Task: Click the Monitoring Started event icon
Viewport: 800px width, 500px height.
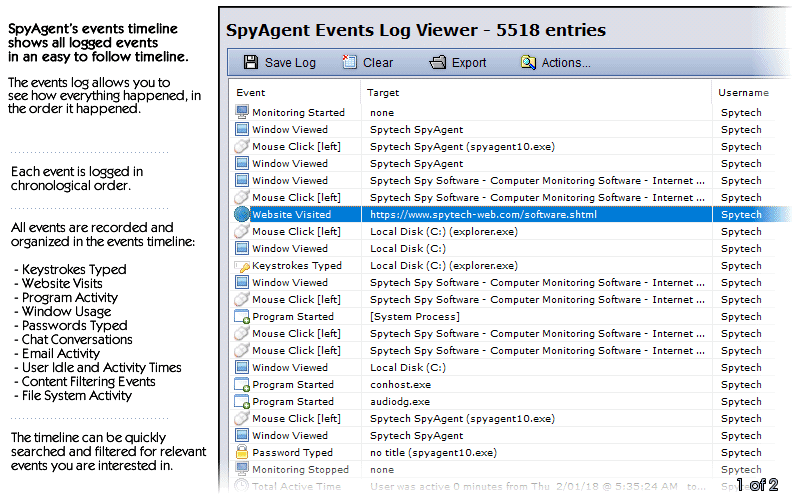Action: (241, 113)
